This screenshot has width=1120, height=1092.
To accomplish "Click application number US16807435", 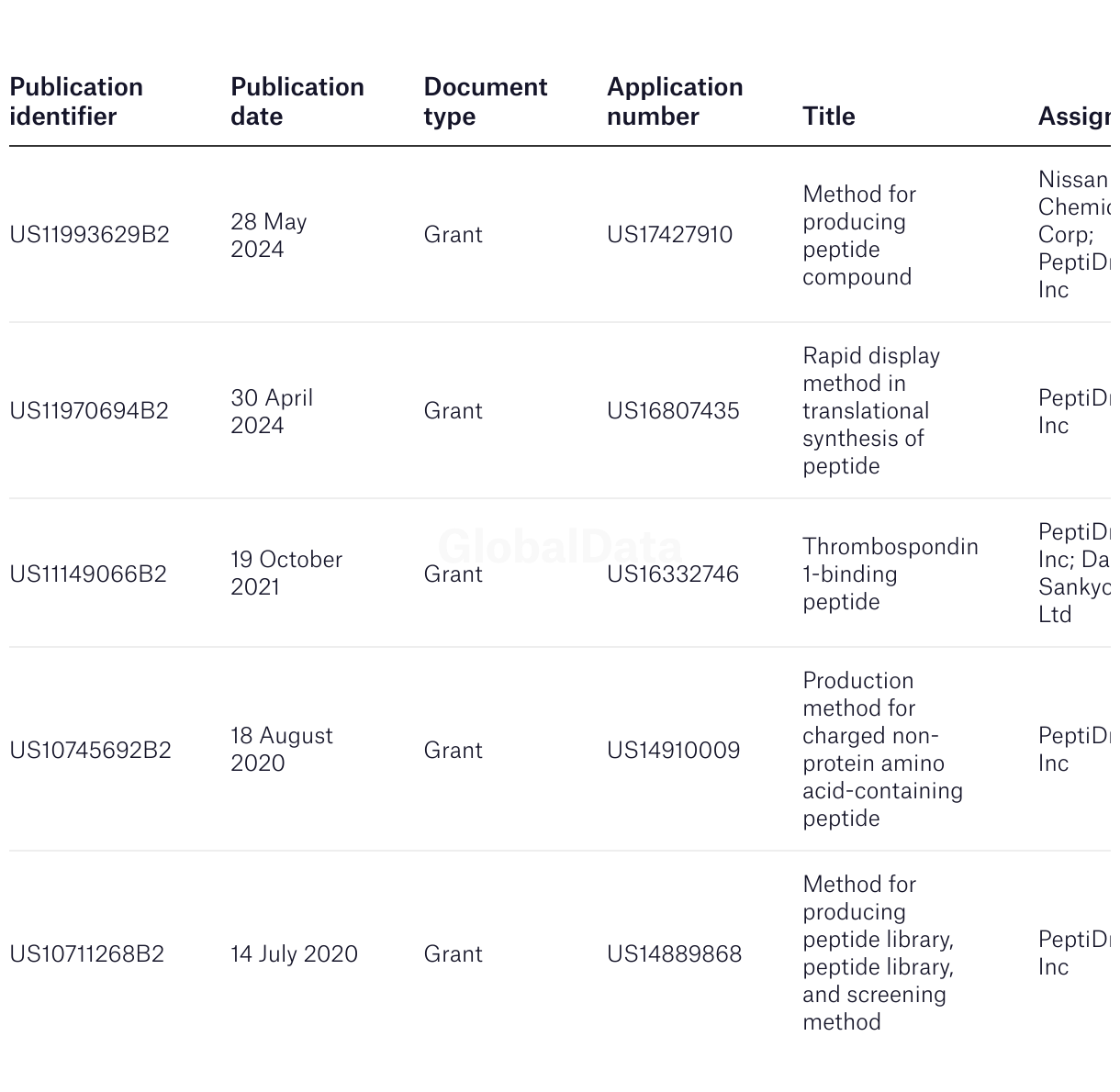I will (x=673, y=411).
